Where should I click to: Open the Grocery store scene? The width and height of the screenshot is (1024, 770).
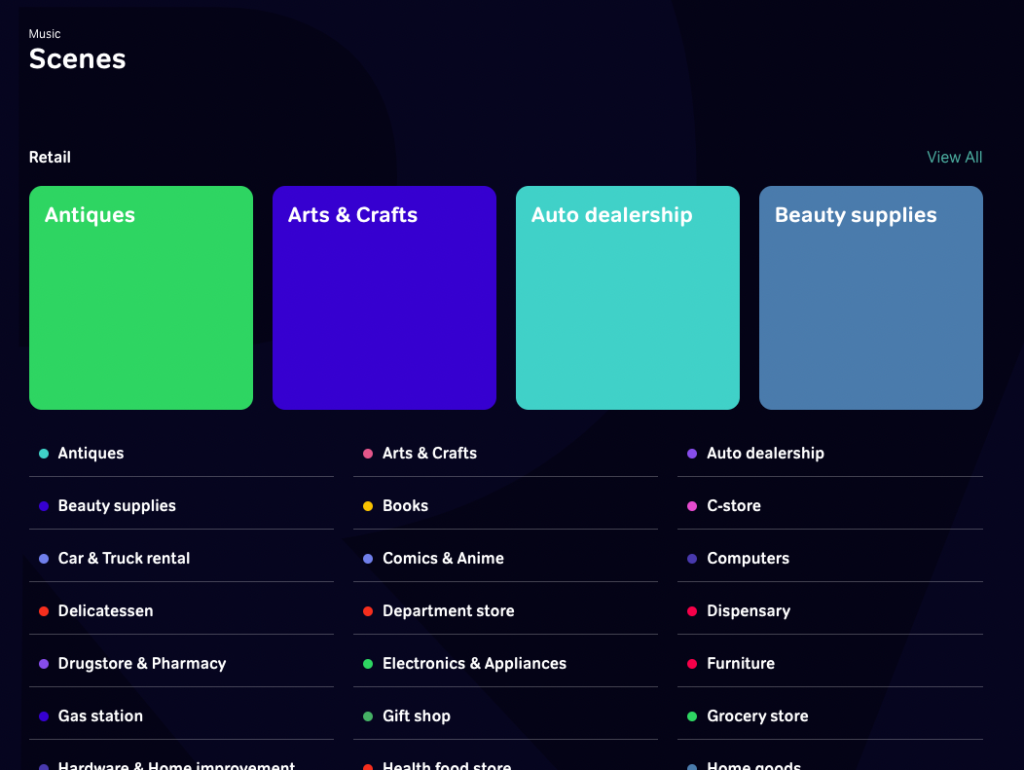coord(830,716)
